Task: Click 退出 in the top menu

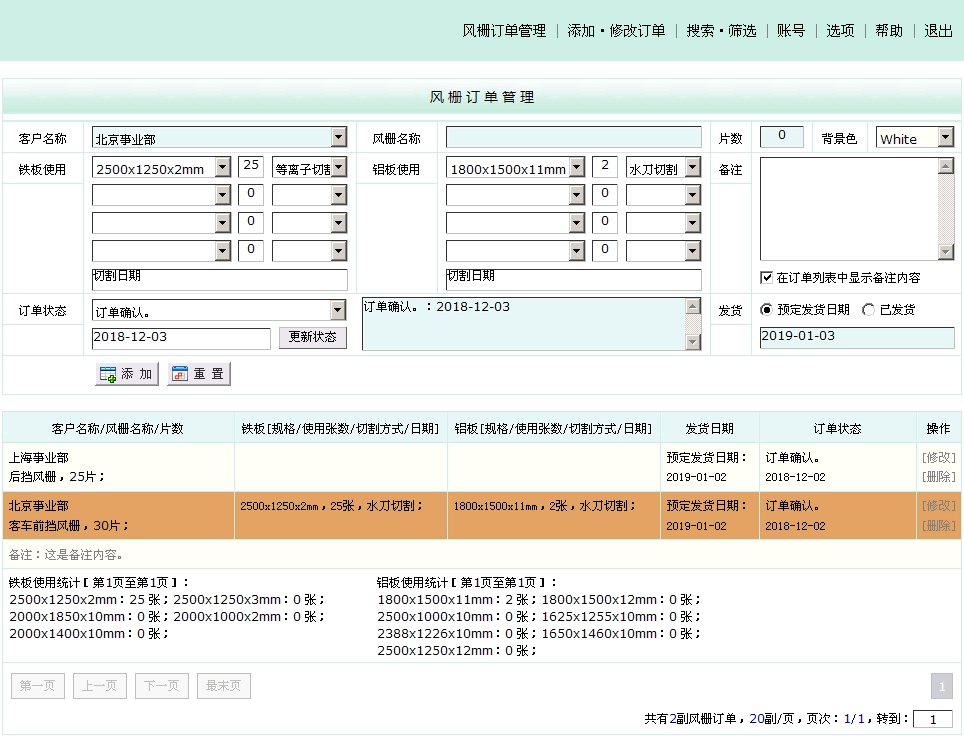Action: (938, 31)
